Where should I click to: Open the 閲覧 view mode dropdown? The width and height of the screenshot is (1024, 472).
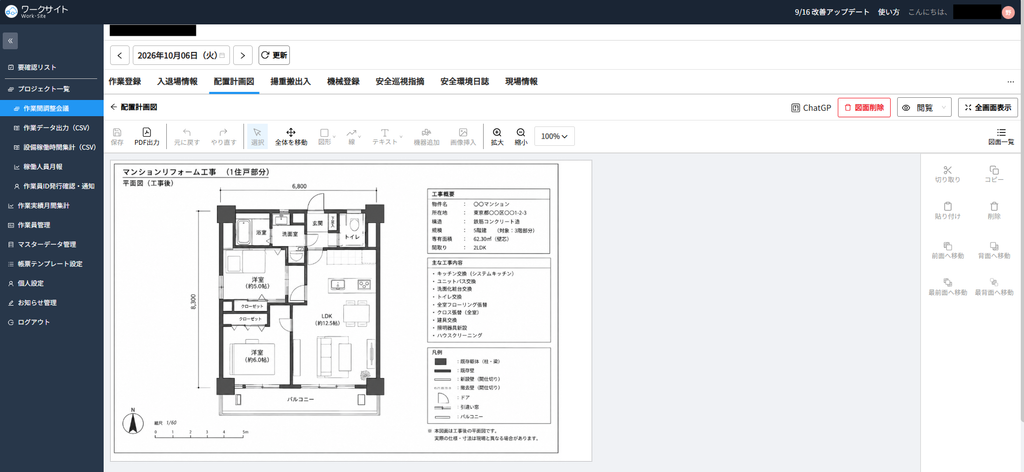coord(924,108)
